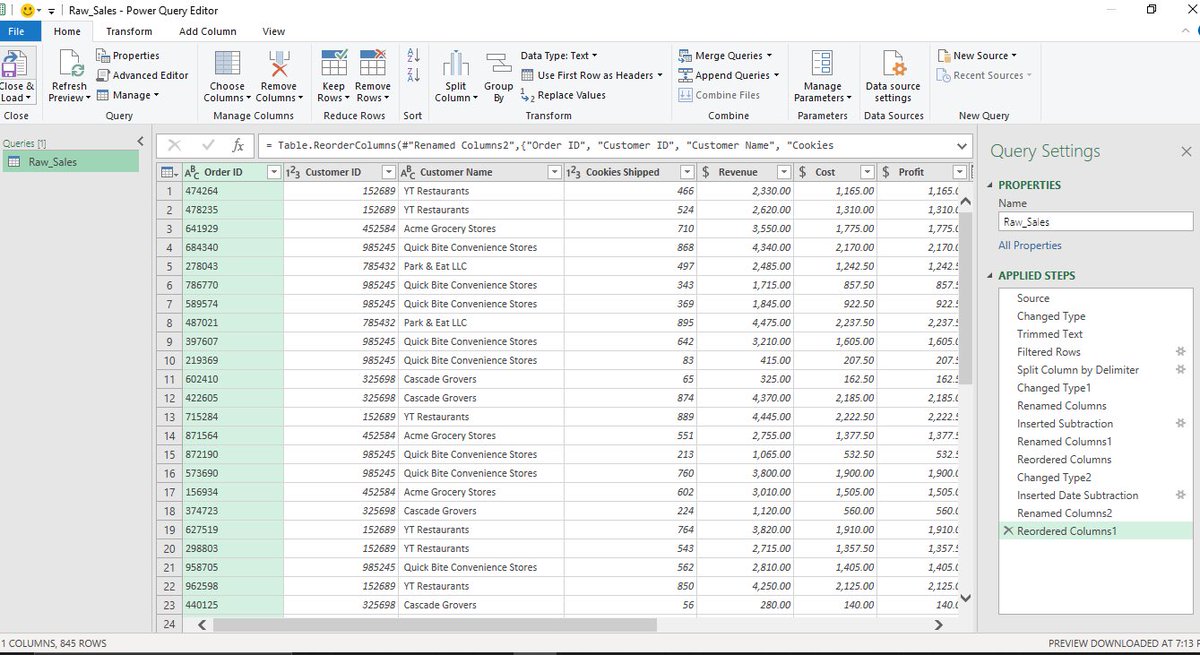The height and width of the screenshot is (655, 1200).
Task: Click the Refresh Preview icon
Action: coord(70,64)
